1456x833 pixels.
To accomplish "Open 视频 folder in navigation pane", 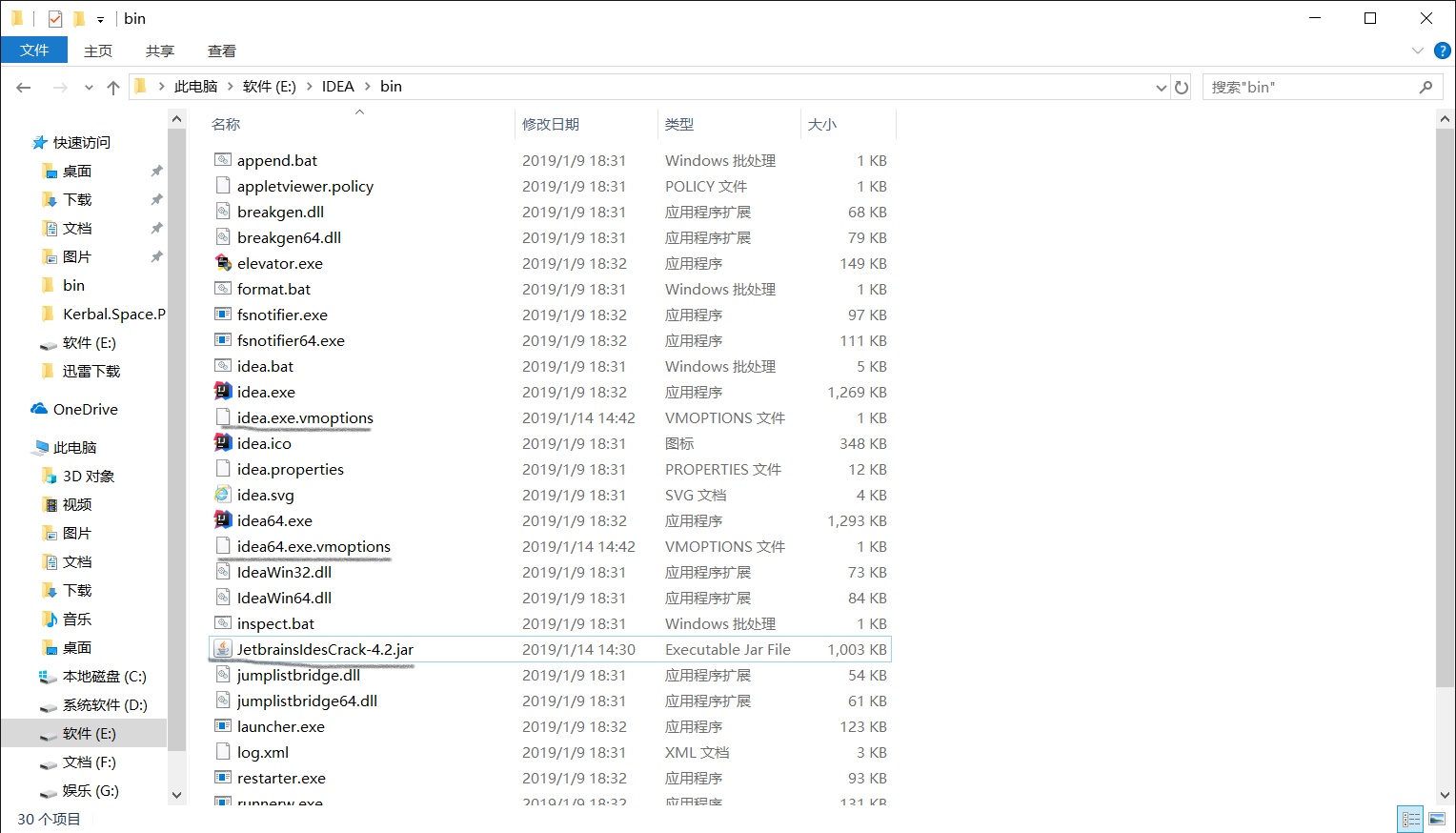I will click(77, 504).
